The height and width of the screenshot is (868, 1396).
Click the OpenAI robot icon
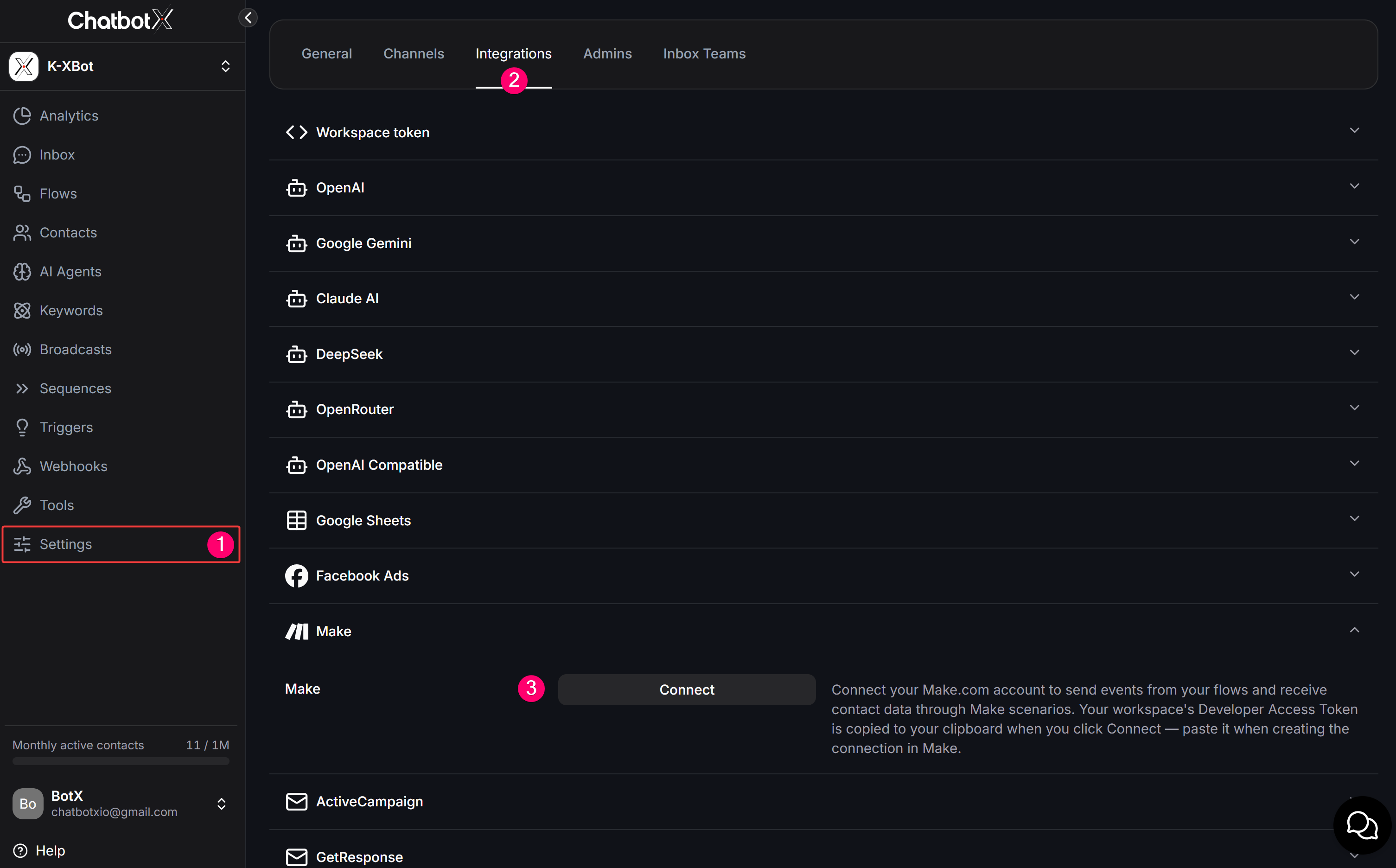point(297,188)
